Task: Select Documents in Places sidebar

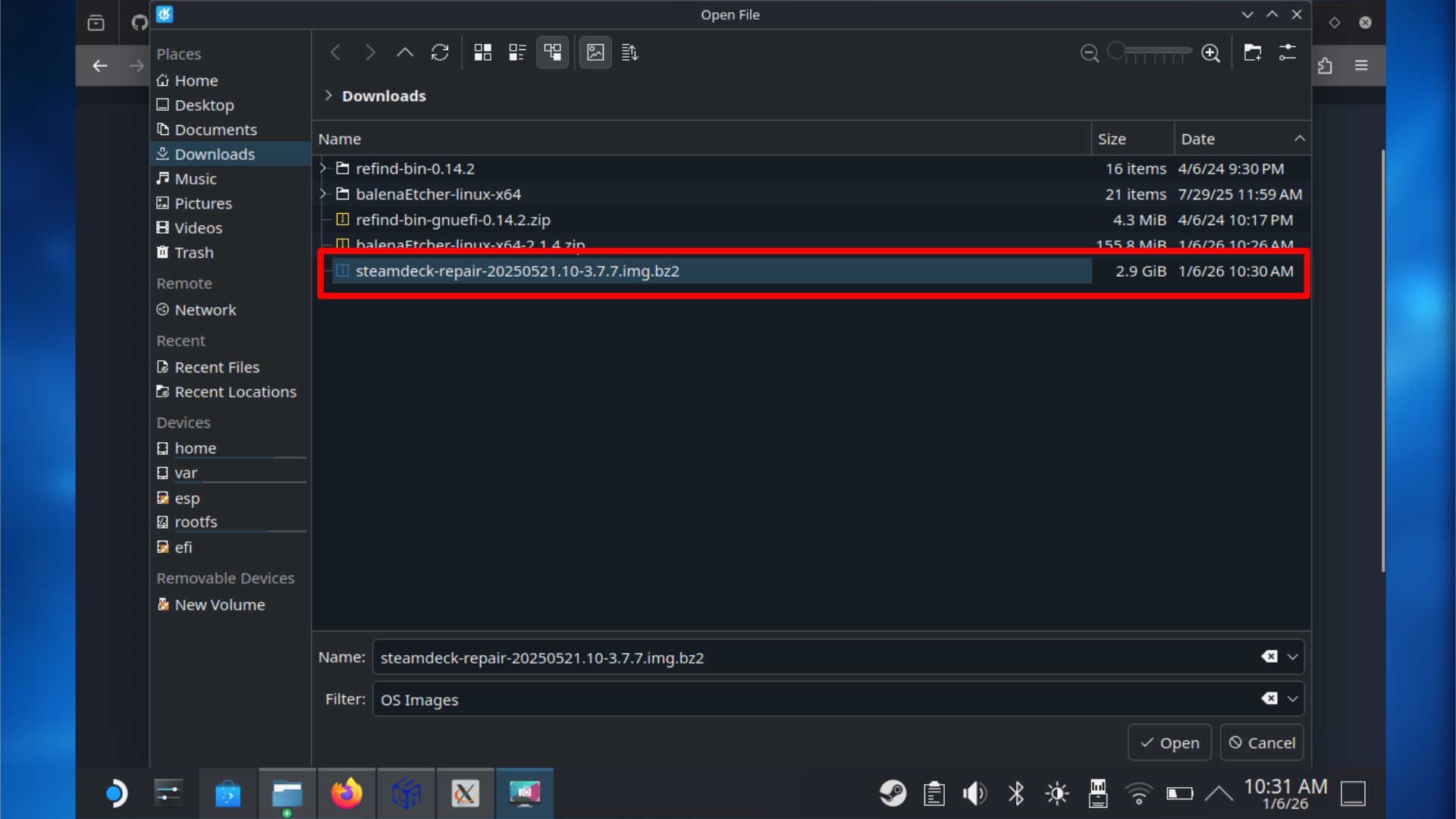Action: coord(215,130)
